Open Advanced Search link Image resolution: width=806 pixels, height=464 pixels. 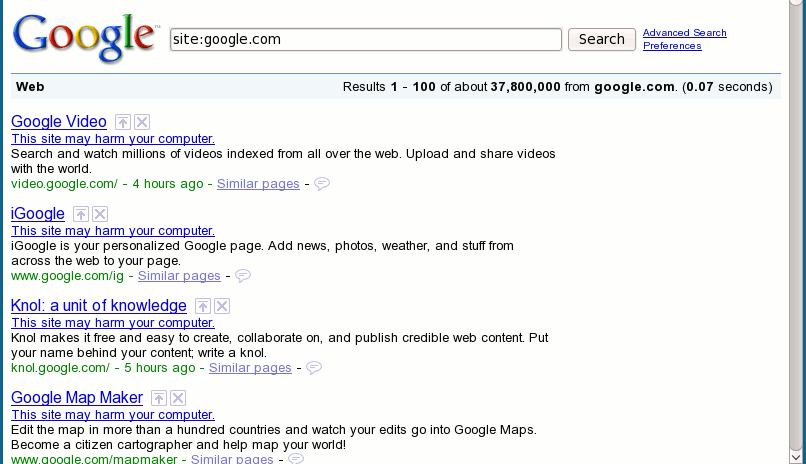pos(685,33)
